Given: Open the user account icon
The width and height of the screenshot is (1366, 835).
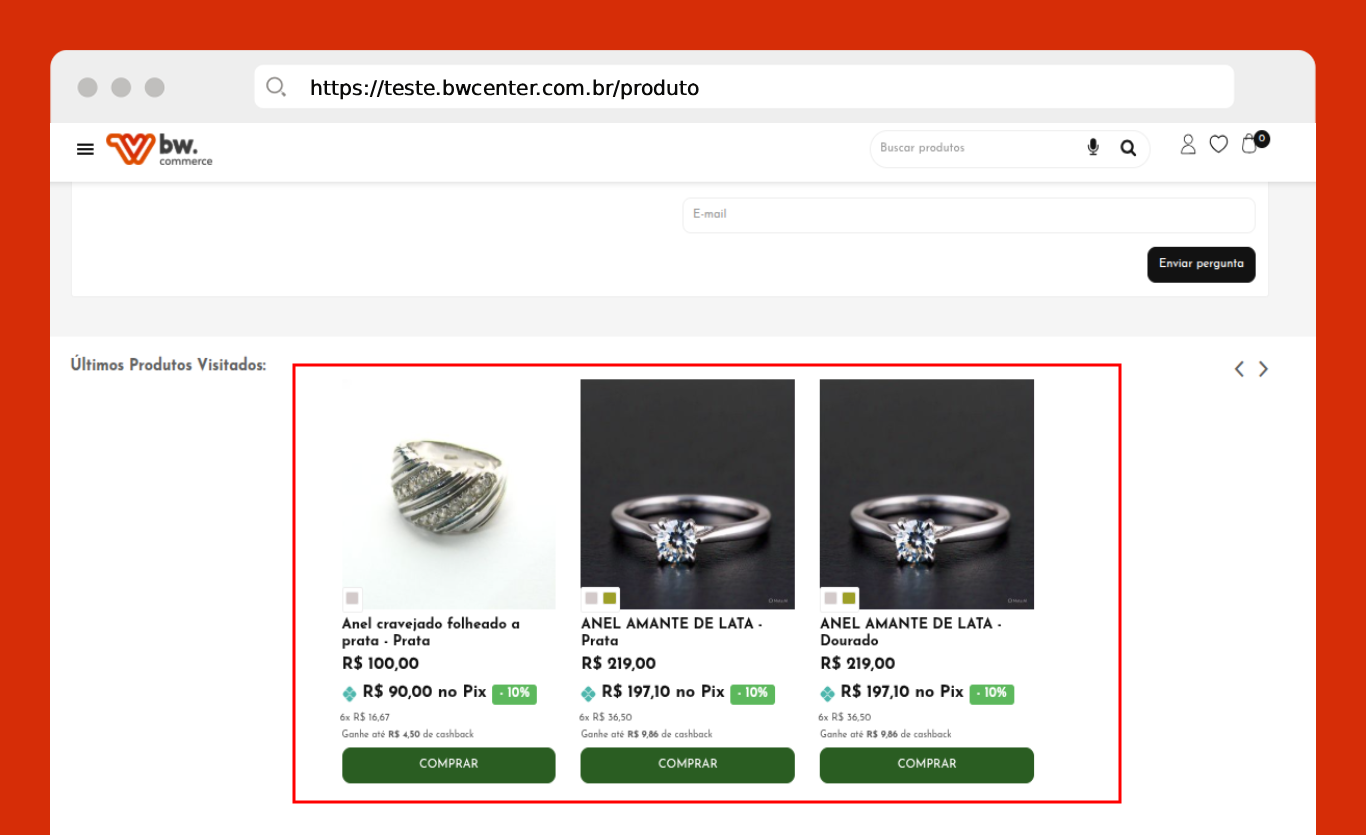Looking at the screenshot, I should pyautogui.click(x=1188, y=145).
